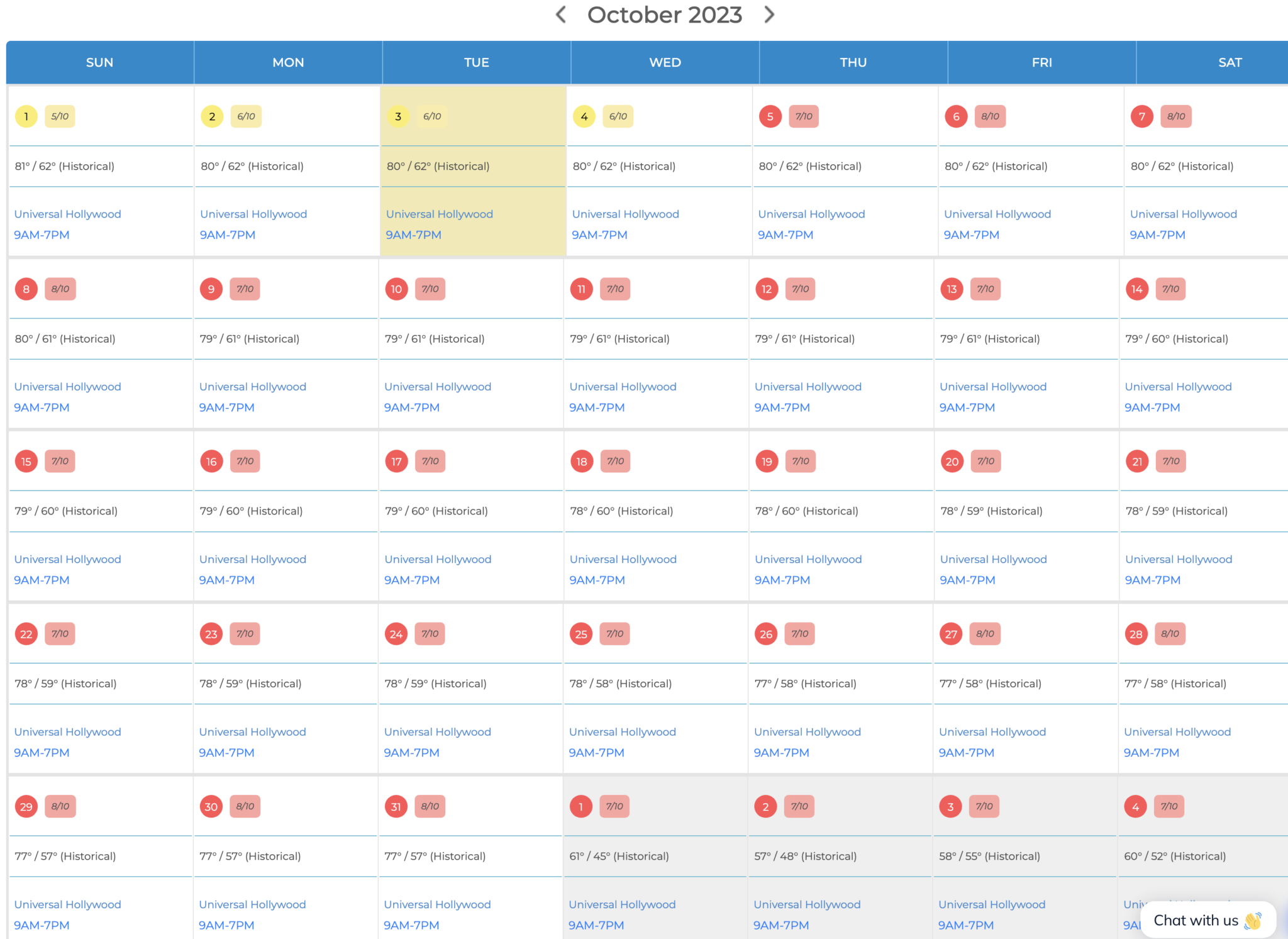Select October 4 date circle

(x=584, y=116)
